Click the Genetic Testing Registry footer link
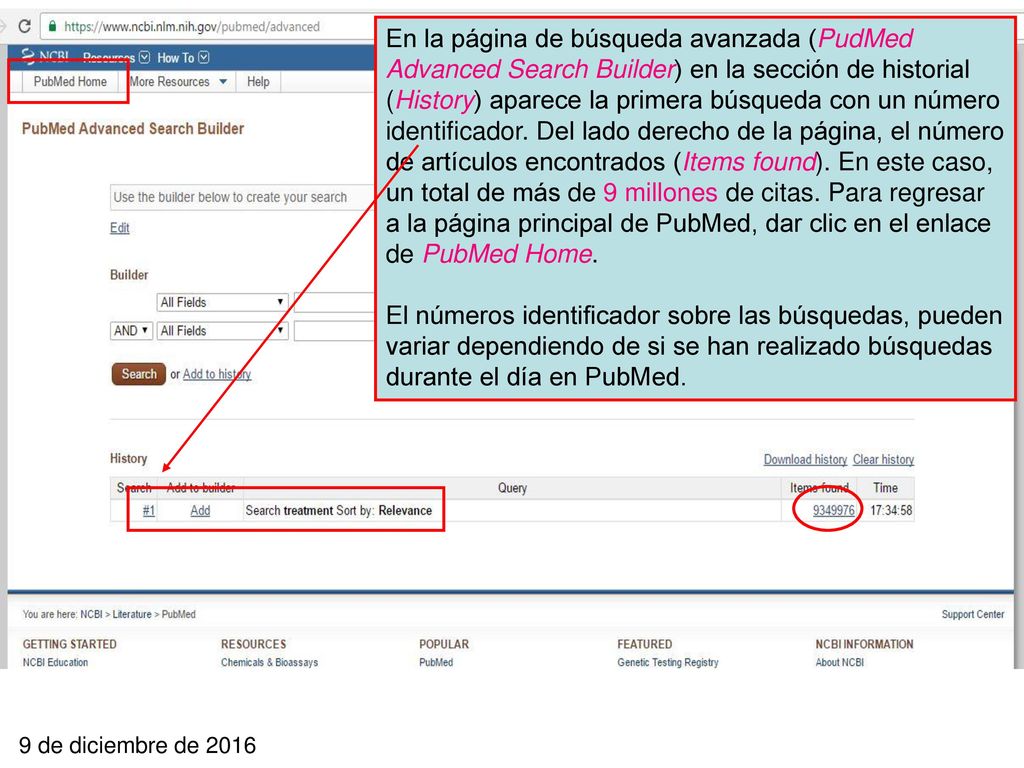Image resolution: width=1024 pixels, height=768 pixels. pos(667,662)
